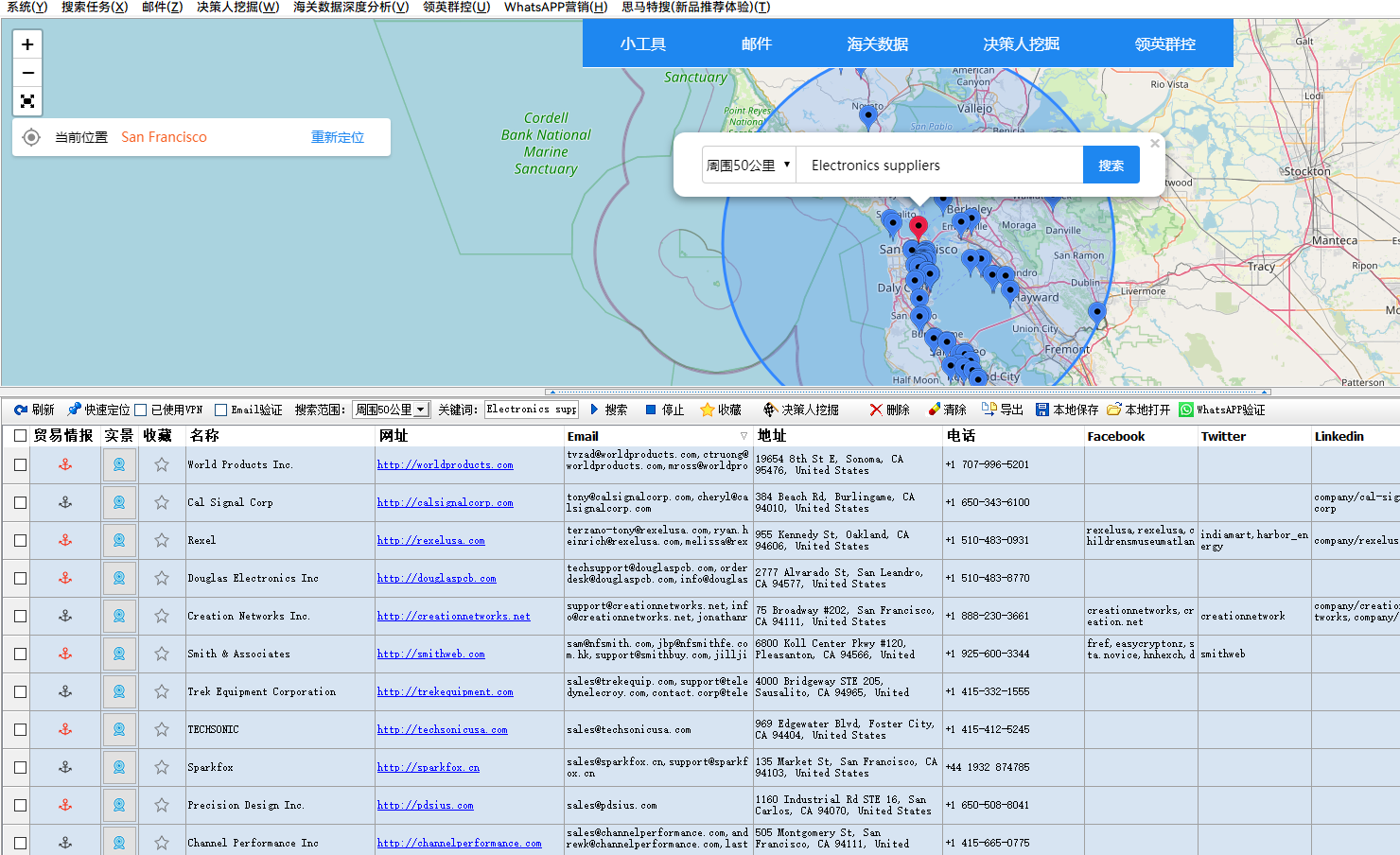Zoom in on the map
This screenshot has height=855, width=1400.
[x=27, y=44]
